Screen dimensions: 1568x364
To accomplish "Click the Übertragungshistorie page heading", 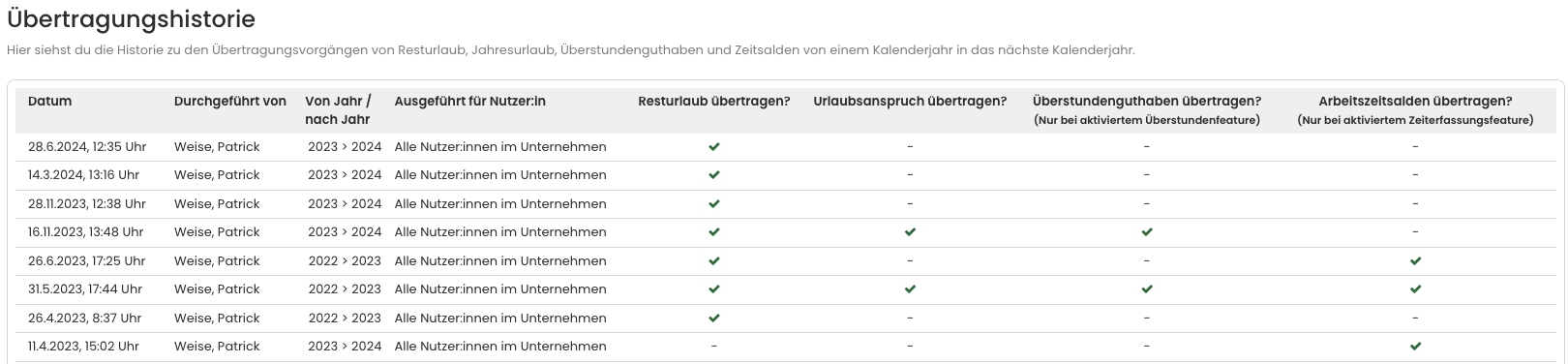I will click(x=131, y=19).
